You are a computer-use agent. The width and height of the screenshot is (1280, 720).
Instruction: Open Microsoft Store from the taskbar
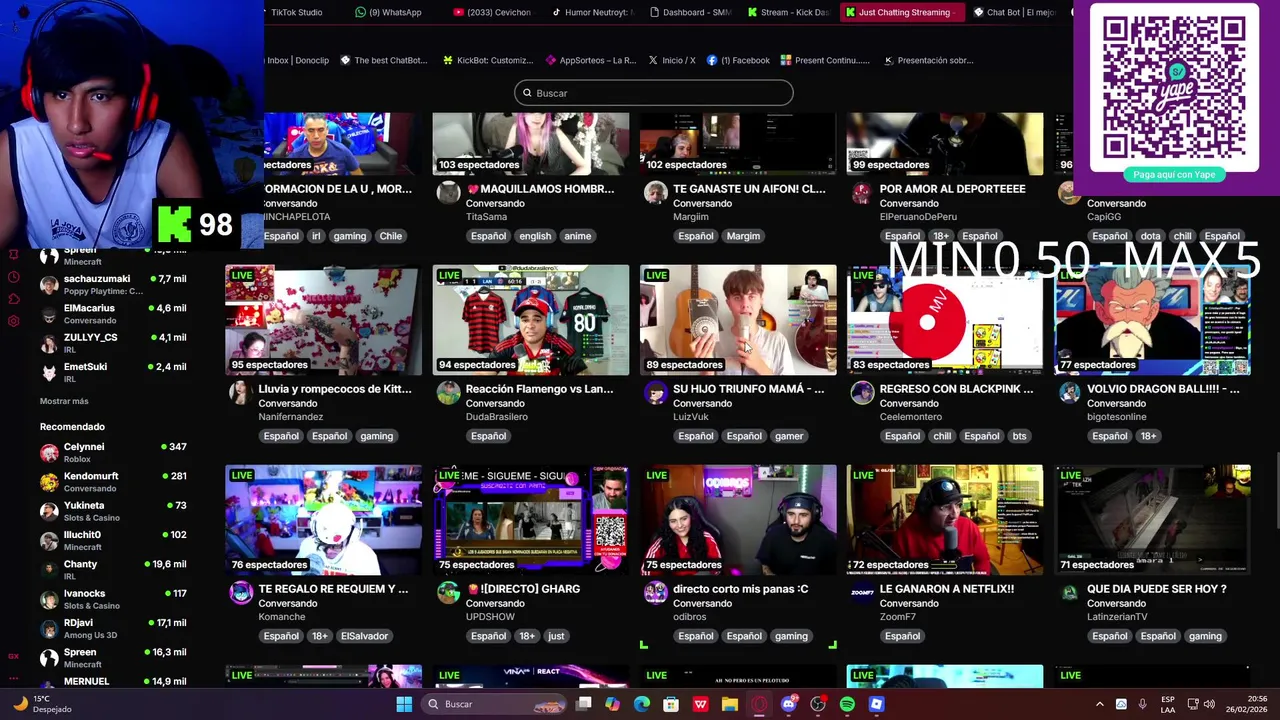pyautogui.click(x=671, y=704)
